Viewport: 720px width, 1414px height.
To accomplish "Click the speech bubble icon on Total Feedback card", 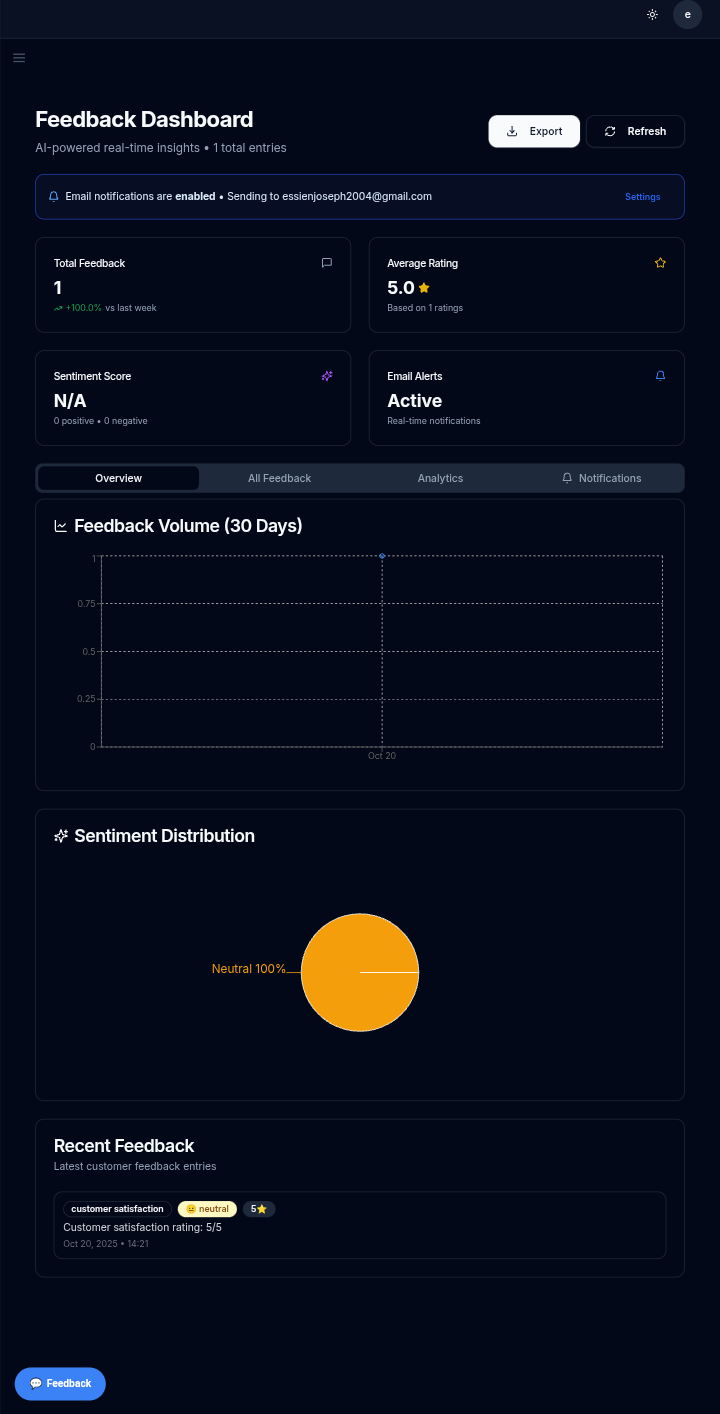I will point(326,262).
